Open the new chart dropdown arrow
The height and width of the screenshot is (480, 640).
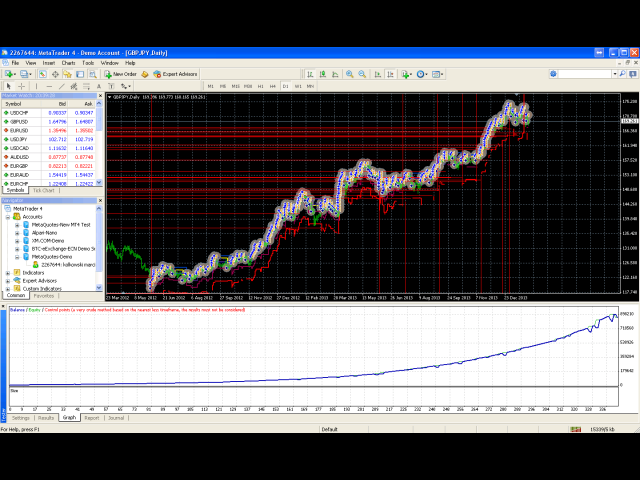click(15, 74)
